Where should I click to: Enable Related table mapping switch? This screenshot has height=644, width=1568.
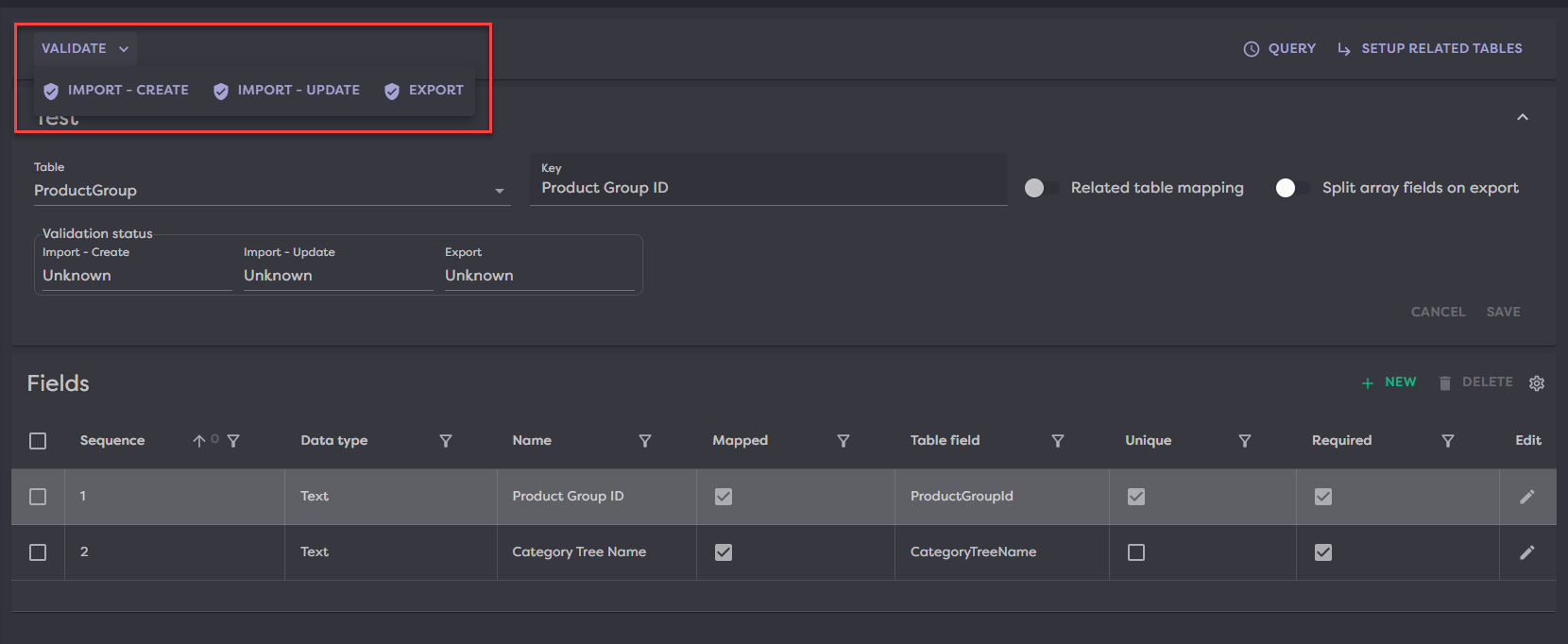click(x=1041, y=188)
